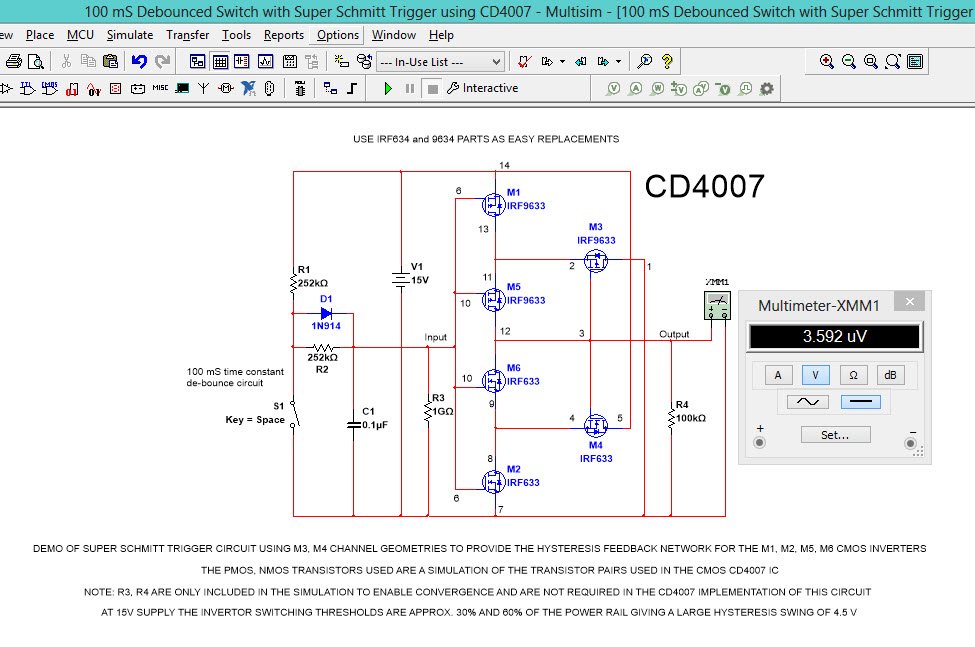Open the Tools menu
Image resolution: width=975 pixels, height=647 pixels.
[x=236, y=35]
